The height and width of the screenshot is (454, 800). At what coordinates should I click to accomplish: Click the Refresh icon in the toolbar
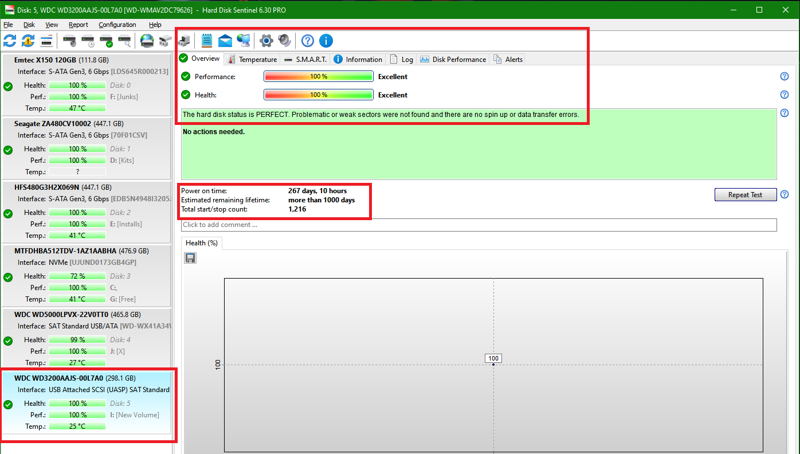[10, 41]
